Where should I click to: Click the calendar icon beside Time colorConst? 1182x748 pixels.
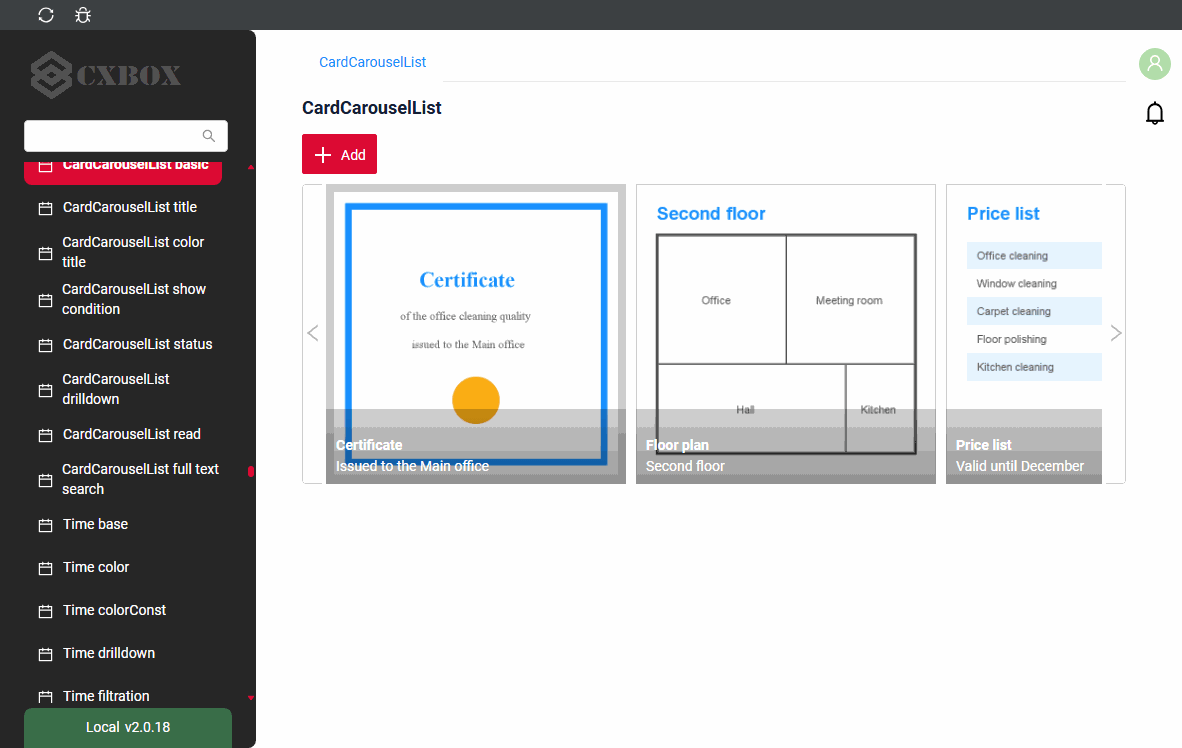pyautogui.click(x=45, y=611)
